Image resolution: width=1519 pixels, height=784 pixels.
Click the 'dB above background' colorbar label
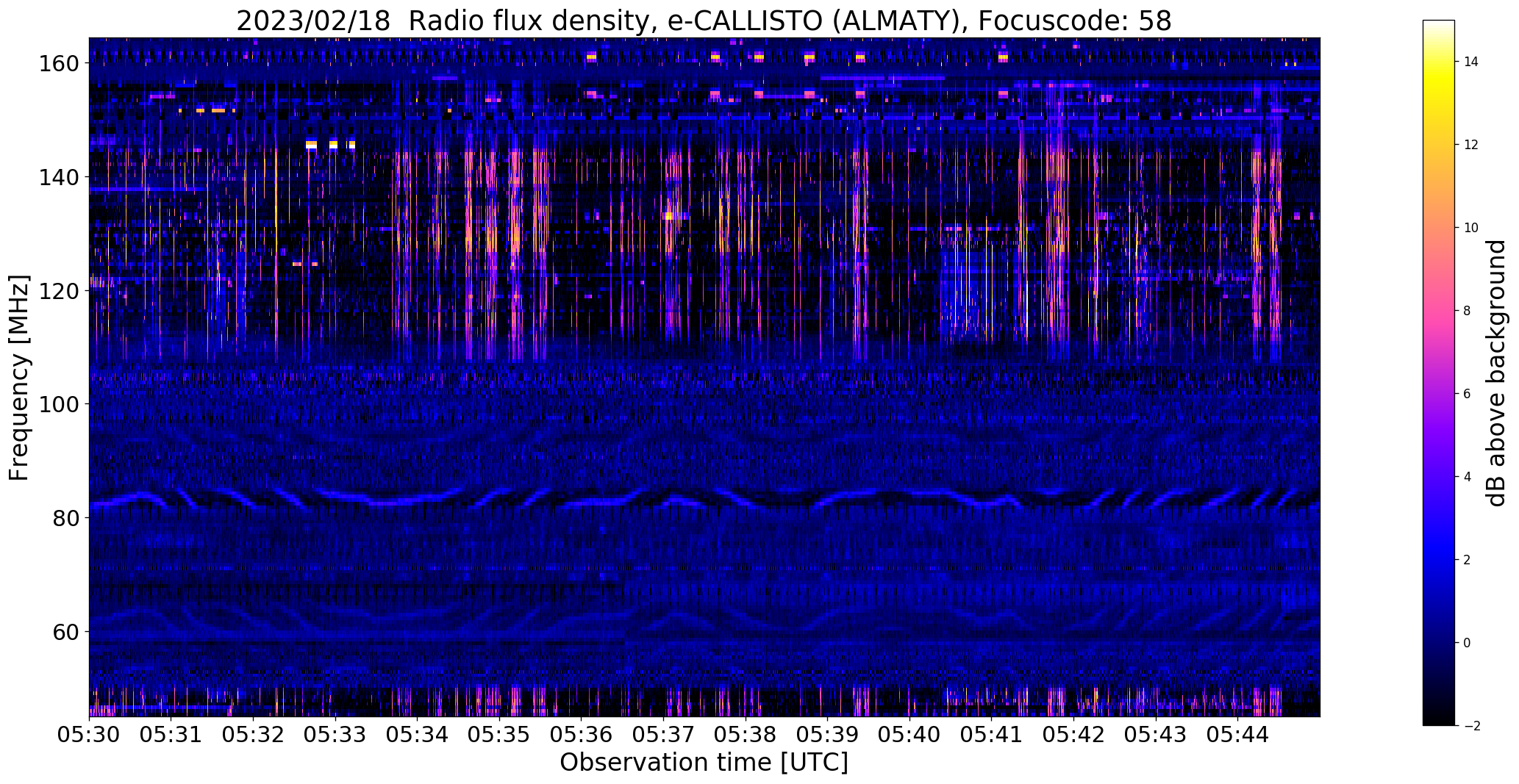click(1497, 373)
